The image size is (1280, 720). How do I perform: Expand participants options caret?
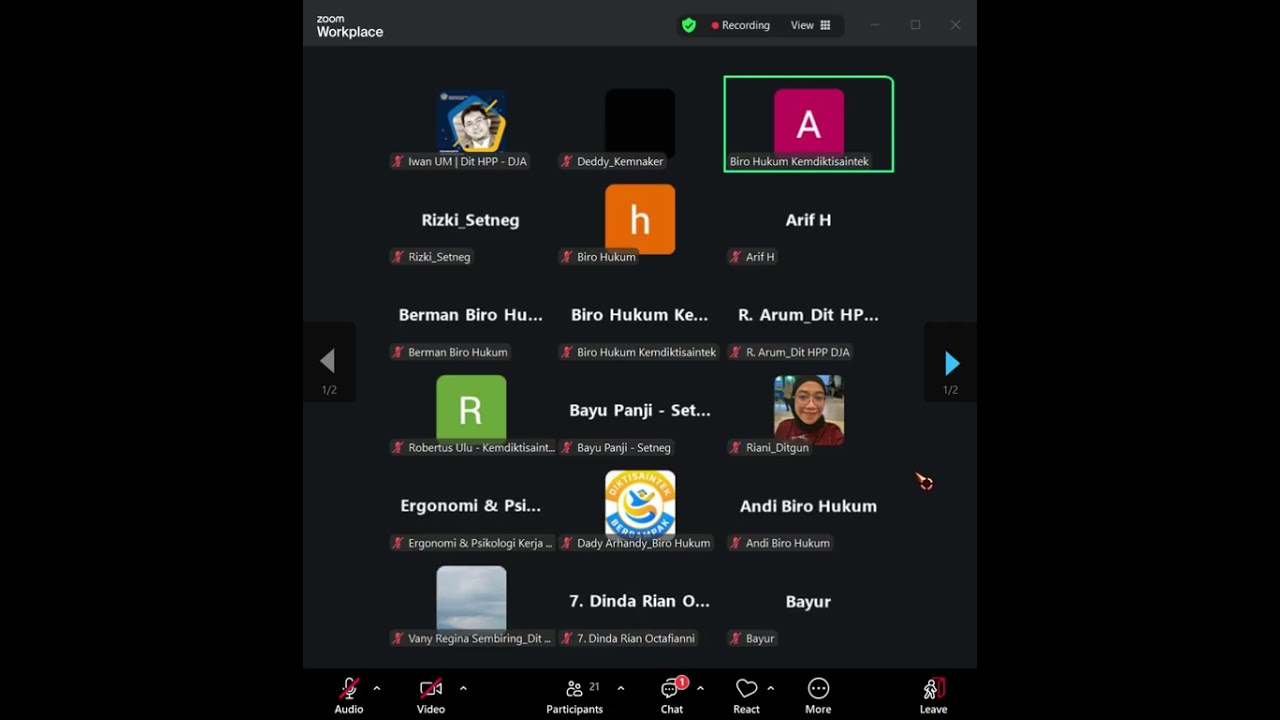[x=620, y=688]
